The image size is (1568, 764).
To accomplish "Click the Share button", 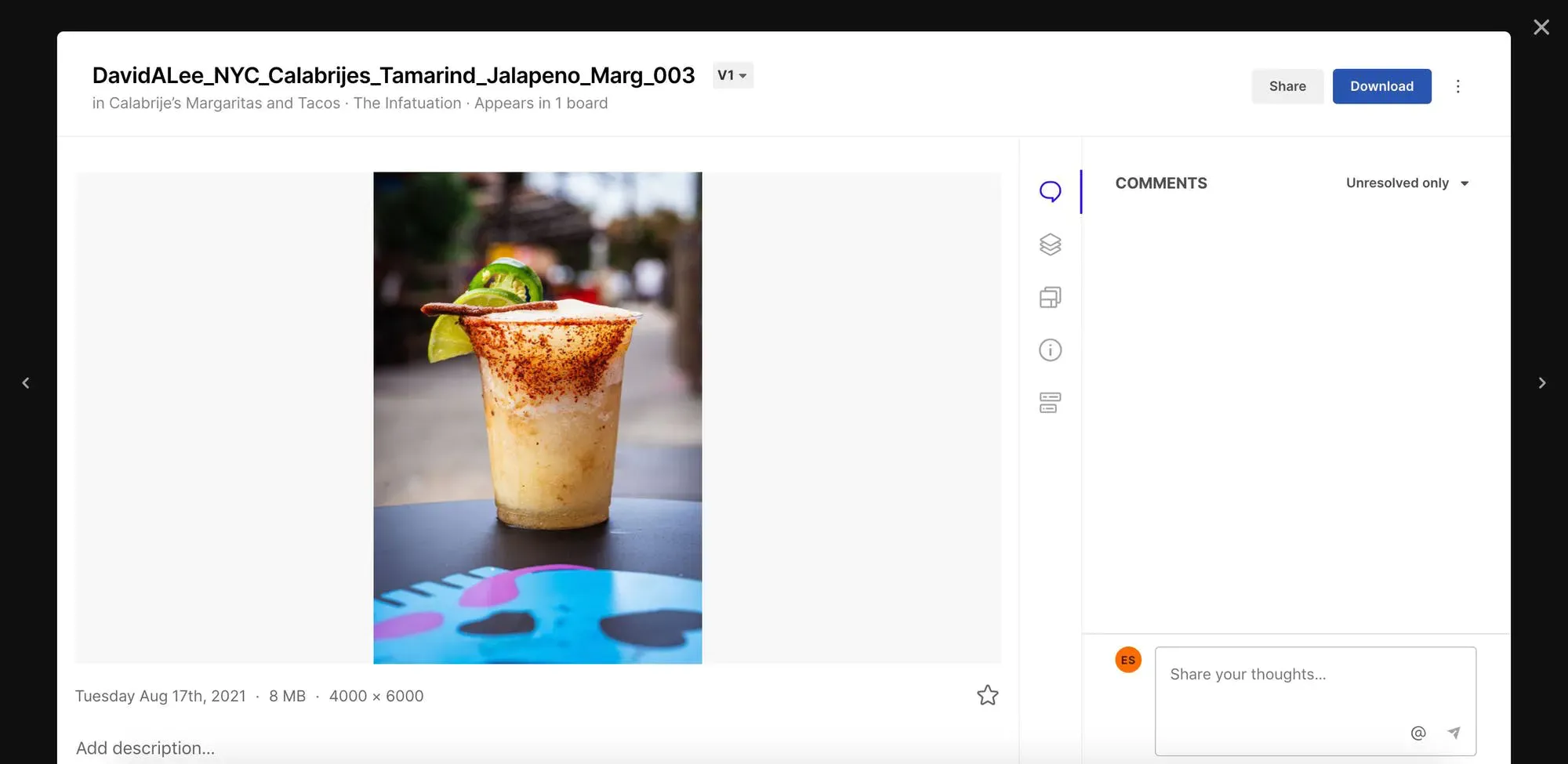I will (x=1287, y=86).
